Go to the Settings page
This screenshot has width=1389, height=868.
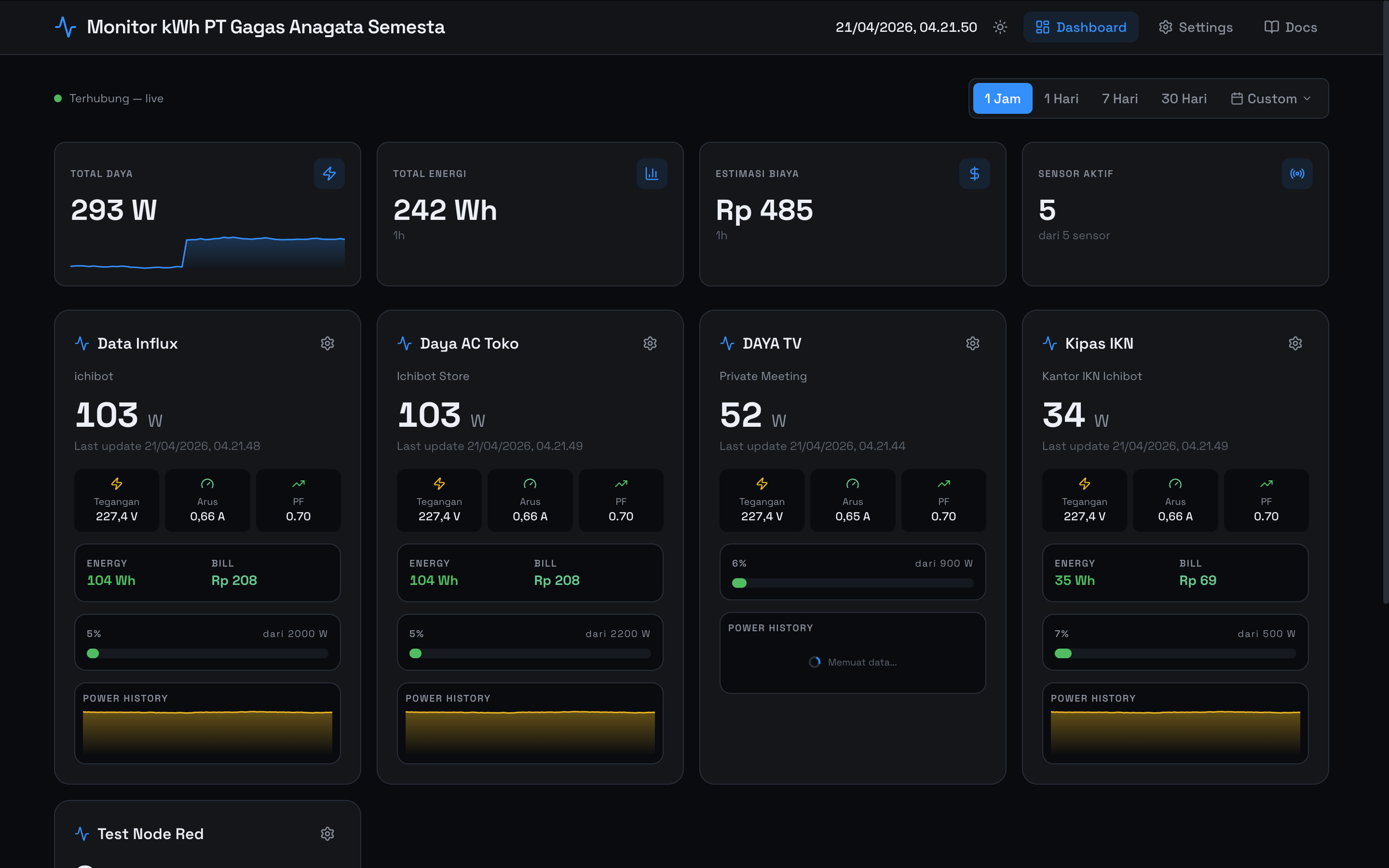click(1196, 27)
